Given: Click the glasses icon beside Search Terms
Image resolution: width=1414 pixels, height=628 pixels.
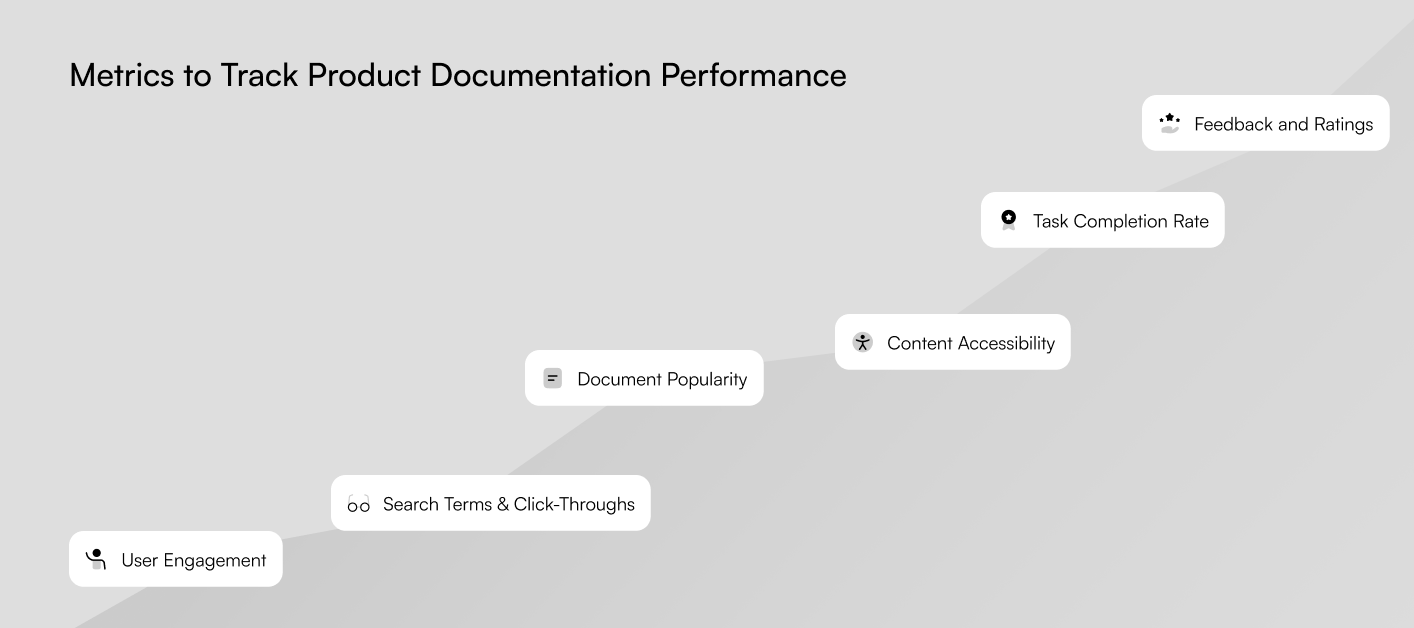Looking at the screenshot, I should (358, 503).
